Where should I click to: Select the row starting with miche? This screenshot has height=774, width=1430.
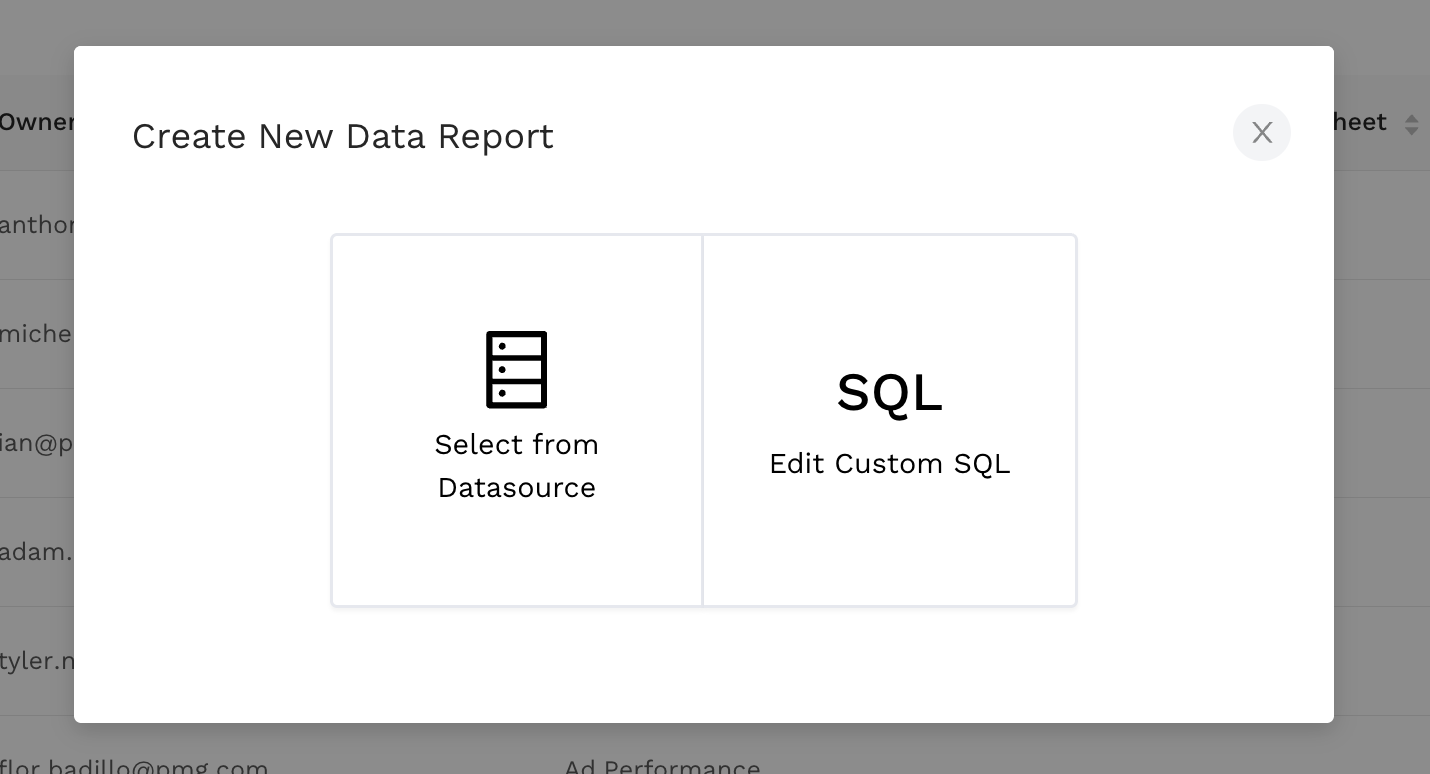(36, 334)
